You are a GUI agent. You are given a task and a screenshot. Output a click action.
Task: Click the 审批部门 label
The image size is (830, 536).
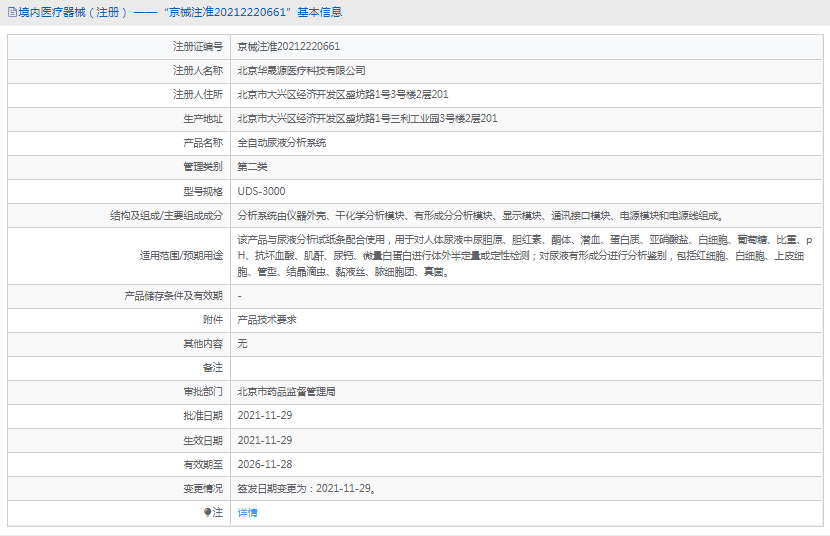tap(203, 392)
